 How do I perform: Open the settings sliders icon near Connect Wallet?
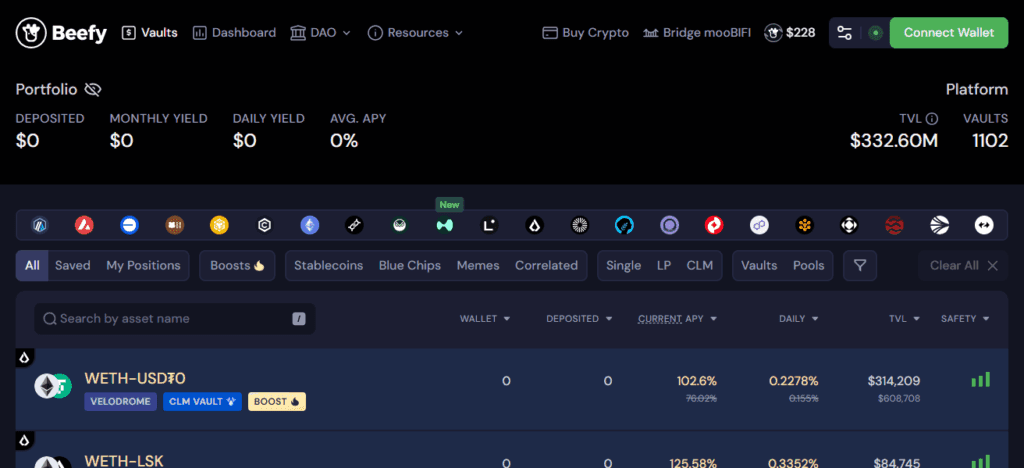[x=844, y=33]
